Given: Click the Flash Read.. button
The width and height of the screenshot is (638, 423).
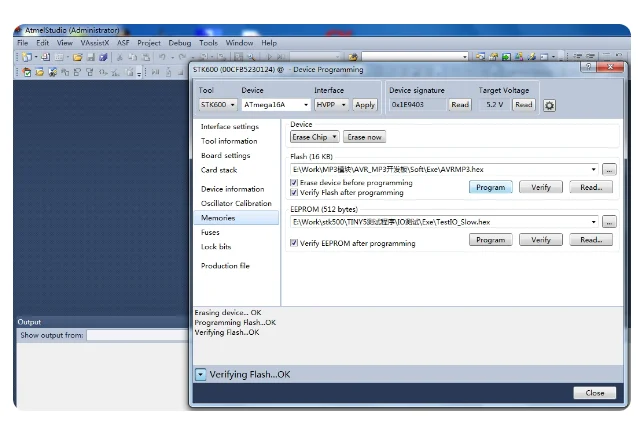Looking at the screenshot, I should [x=591, y=187].
